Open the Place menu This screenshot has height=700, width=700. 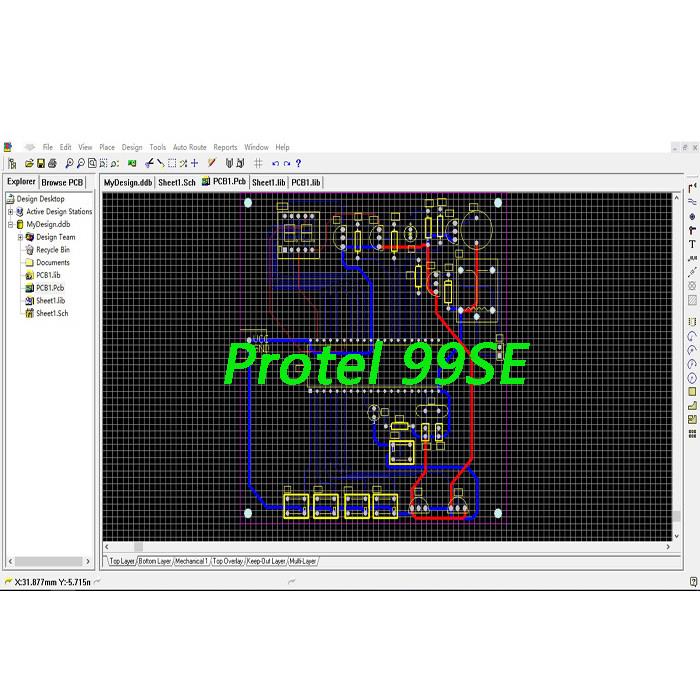107,147
